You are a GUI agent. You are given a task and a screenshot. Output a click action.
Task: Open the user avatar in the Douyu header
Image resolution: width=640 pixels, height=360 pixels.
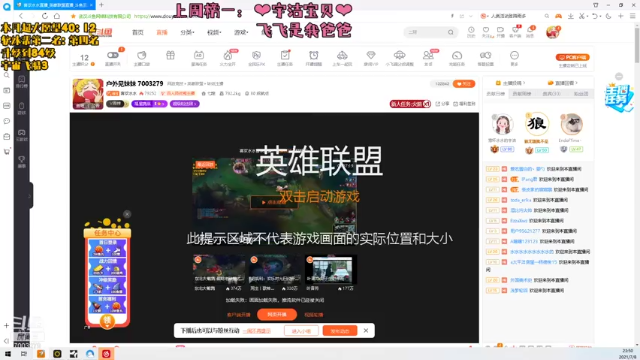click(553, 32)
